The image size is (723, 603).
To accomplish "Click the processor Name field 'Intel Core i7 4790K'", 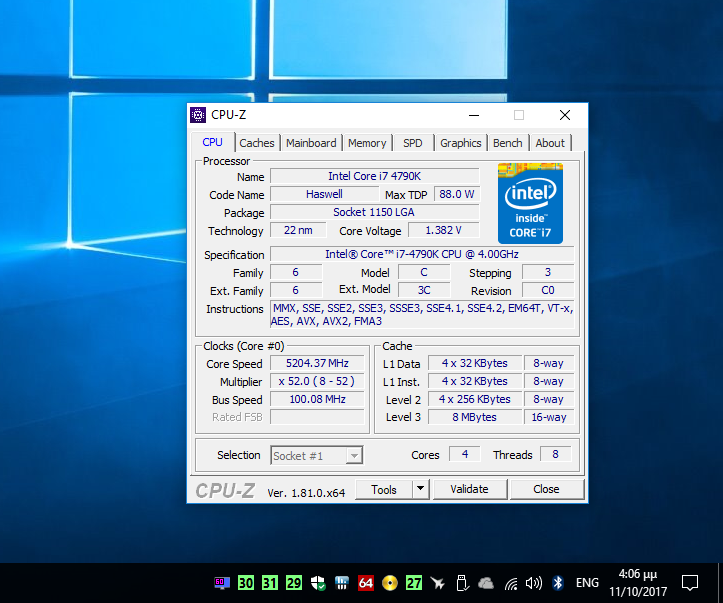I will (x=374, y=176).
